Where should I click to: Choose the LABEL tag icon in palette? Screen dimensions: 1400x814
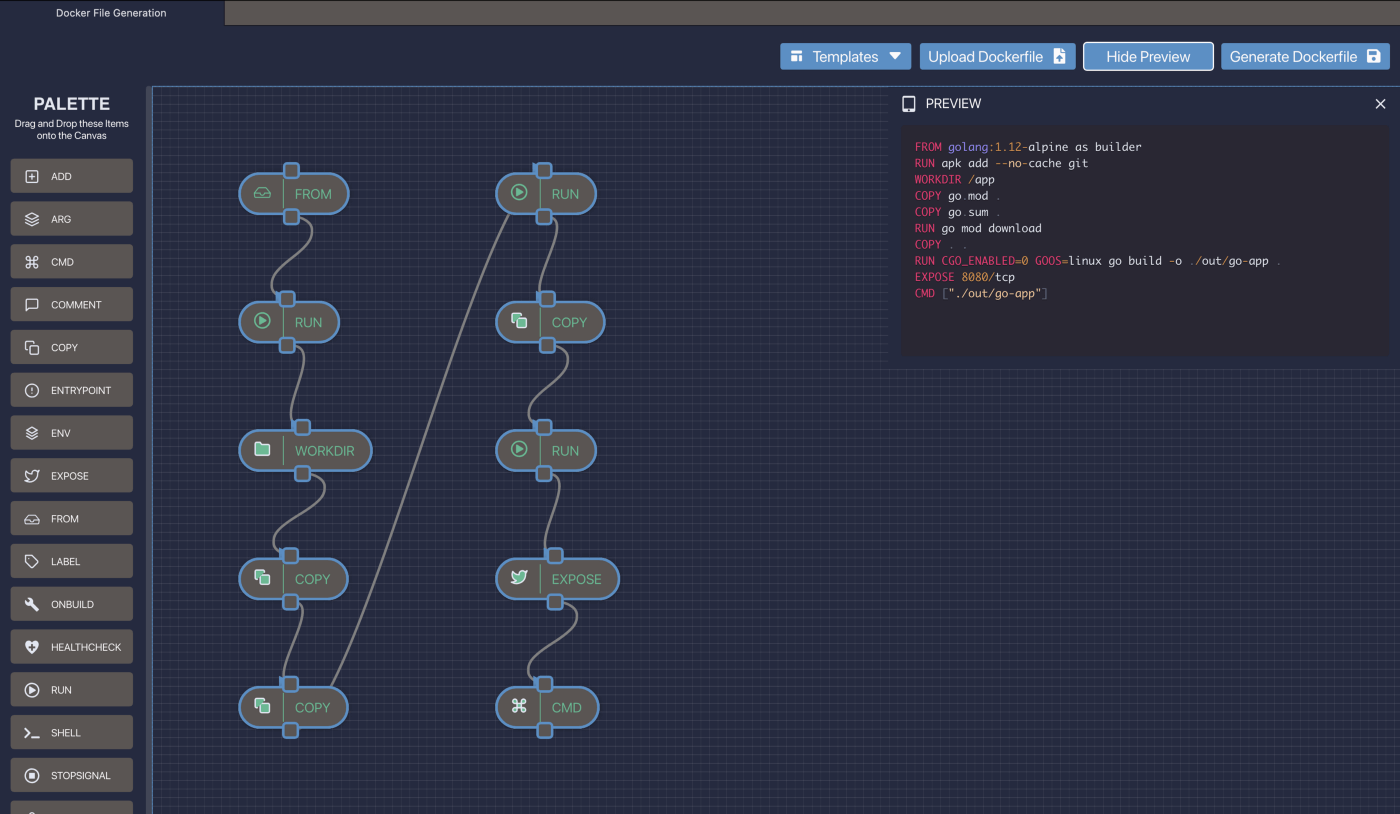tap(31, 562)
